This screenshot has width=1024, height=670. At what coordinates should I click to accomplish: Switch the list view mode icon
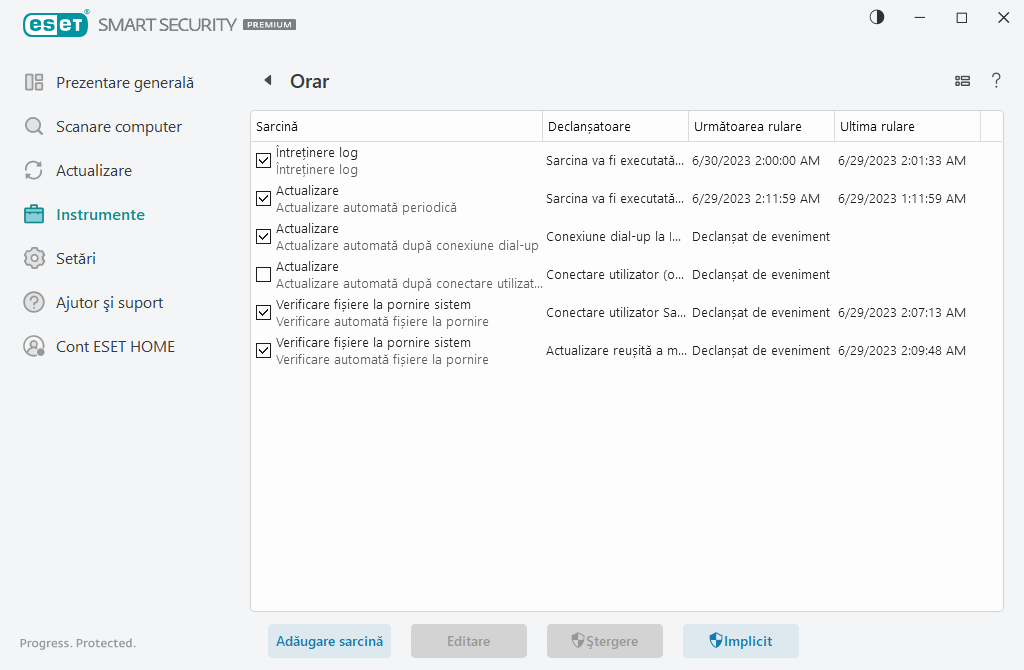click(962, 81)
